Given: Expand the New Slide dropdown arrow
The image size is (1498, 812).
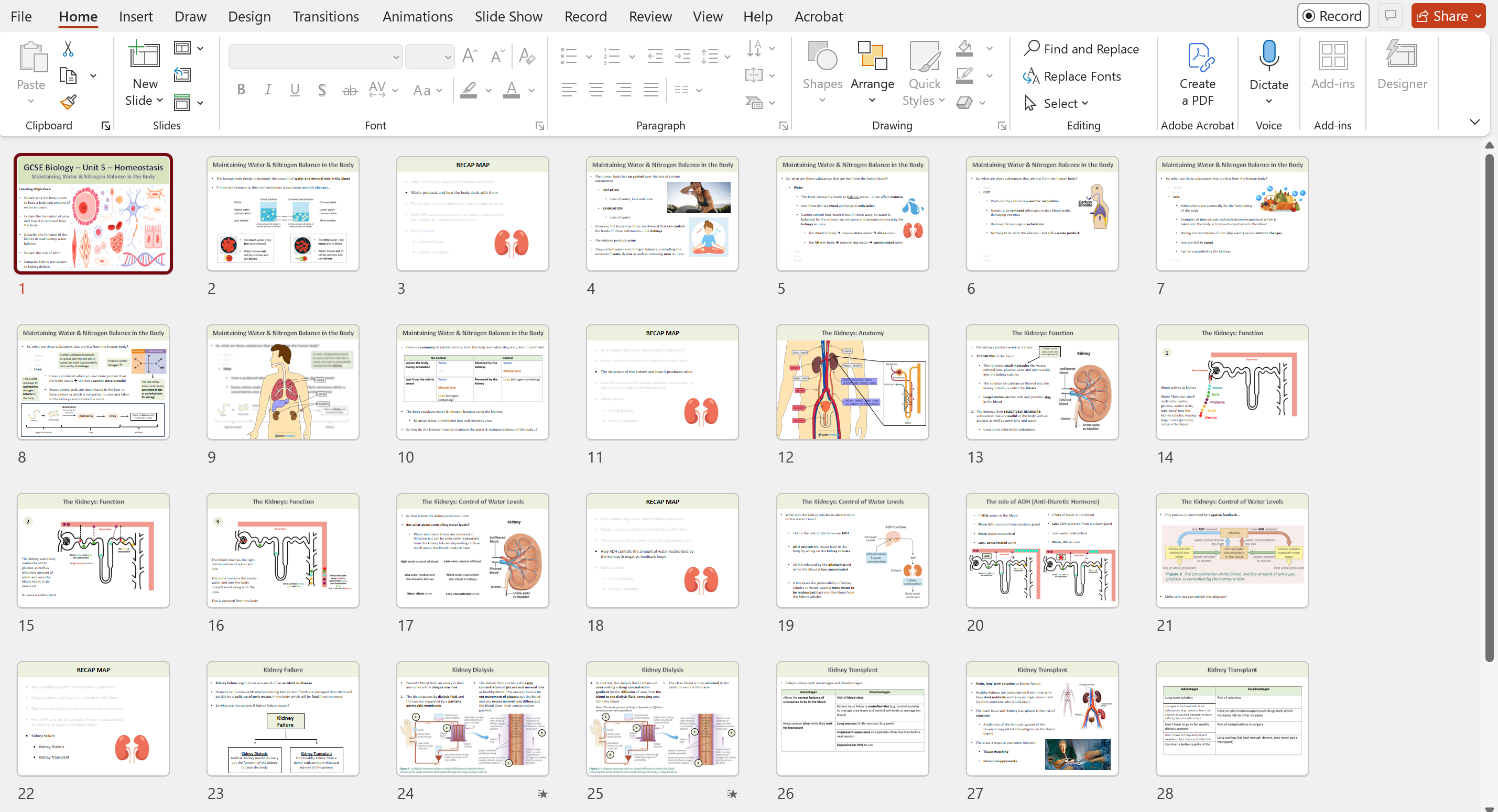Looking at the screenshot, I should (x=160, y=101).
